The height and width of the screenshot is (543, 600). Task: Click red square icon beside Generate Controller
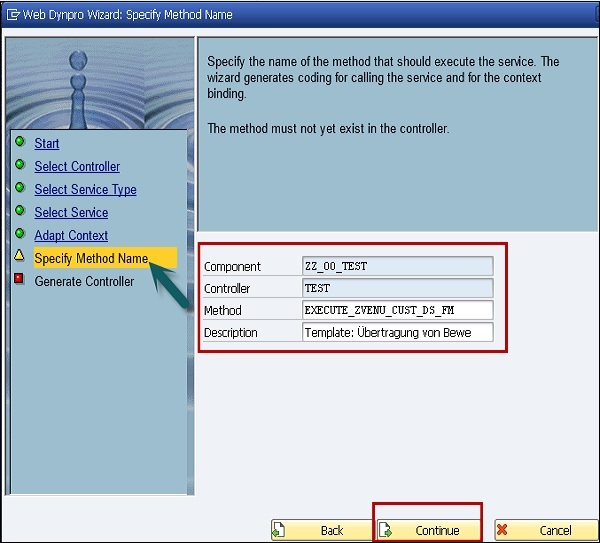(x=19, y=279)
